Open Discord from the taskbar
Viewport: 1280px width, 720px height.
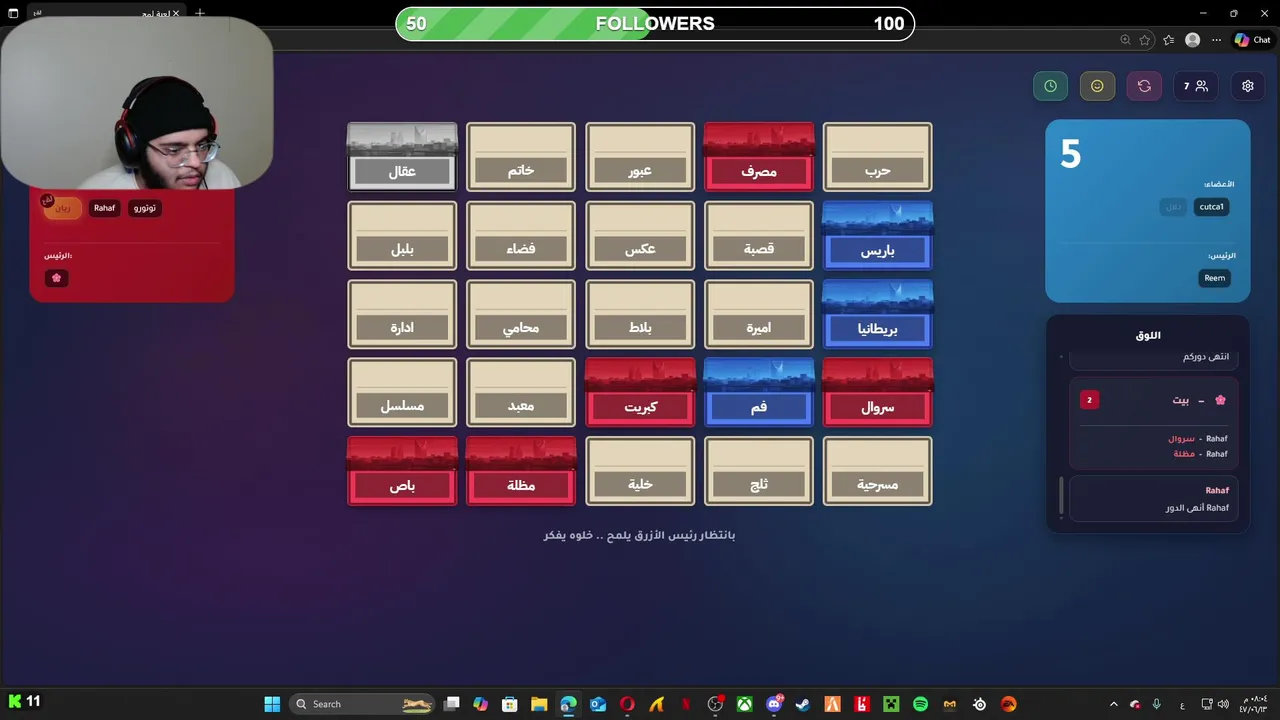coord(774,704)
